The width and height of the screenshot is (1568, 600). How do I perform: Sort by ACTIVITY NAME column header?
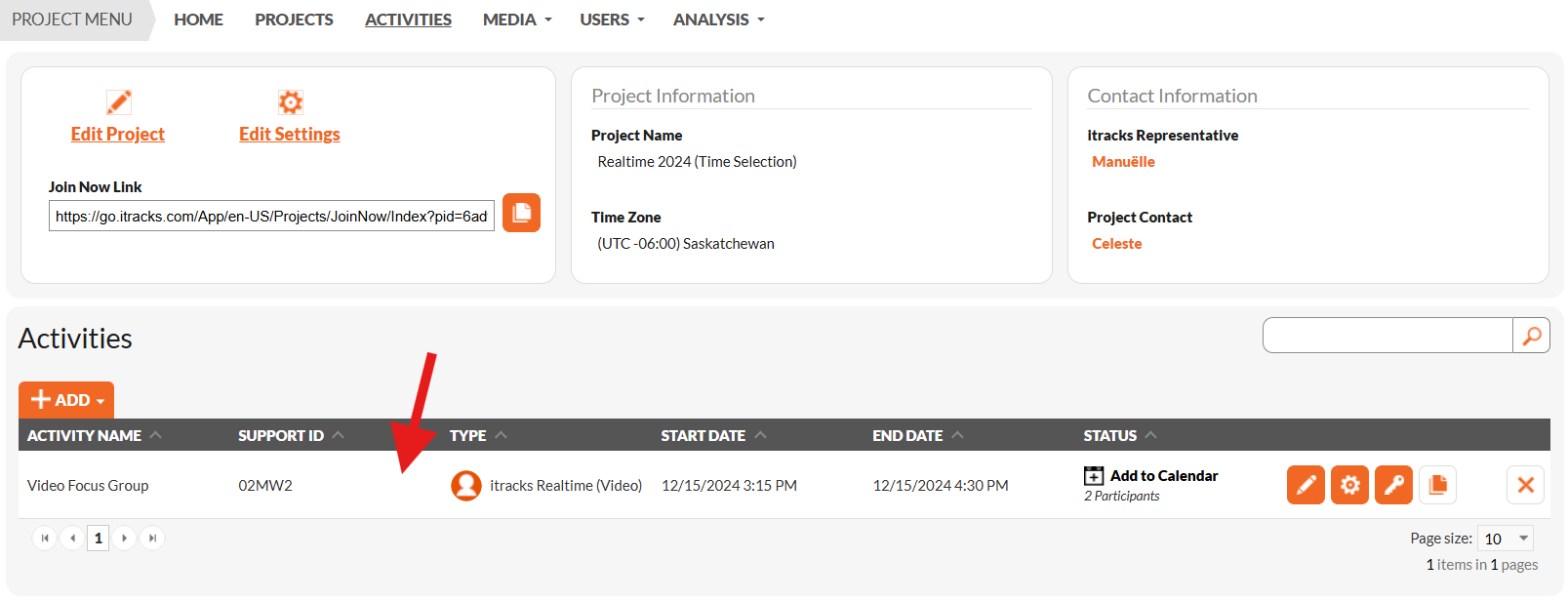85,435
